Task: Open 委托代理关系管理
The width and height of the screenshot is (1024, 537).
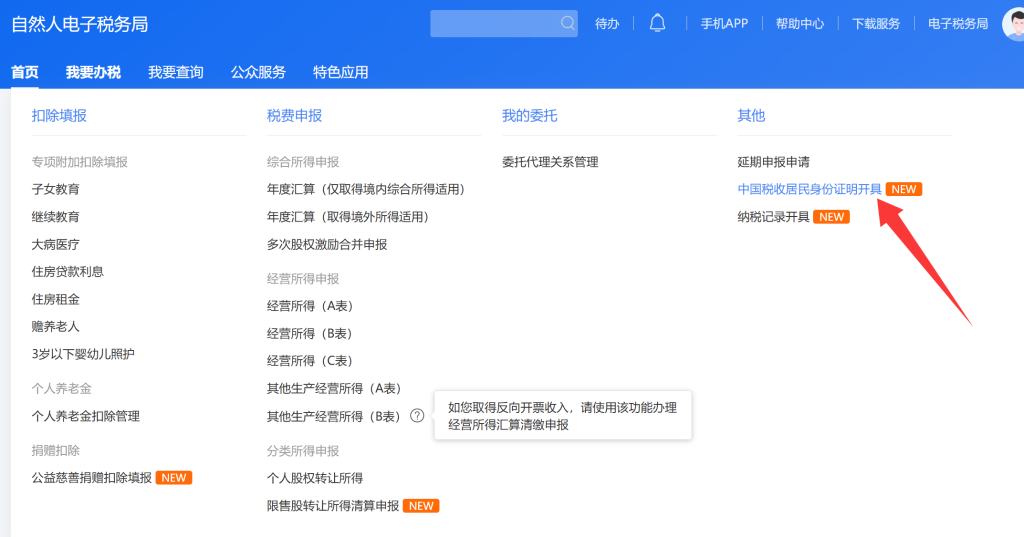Action: point(550,162)
